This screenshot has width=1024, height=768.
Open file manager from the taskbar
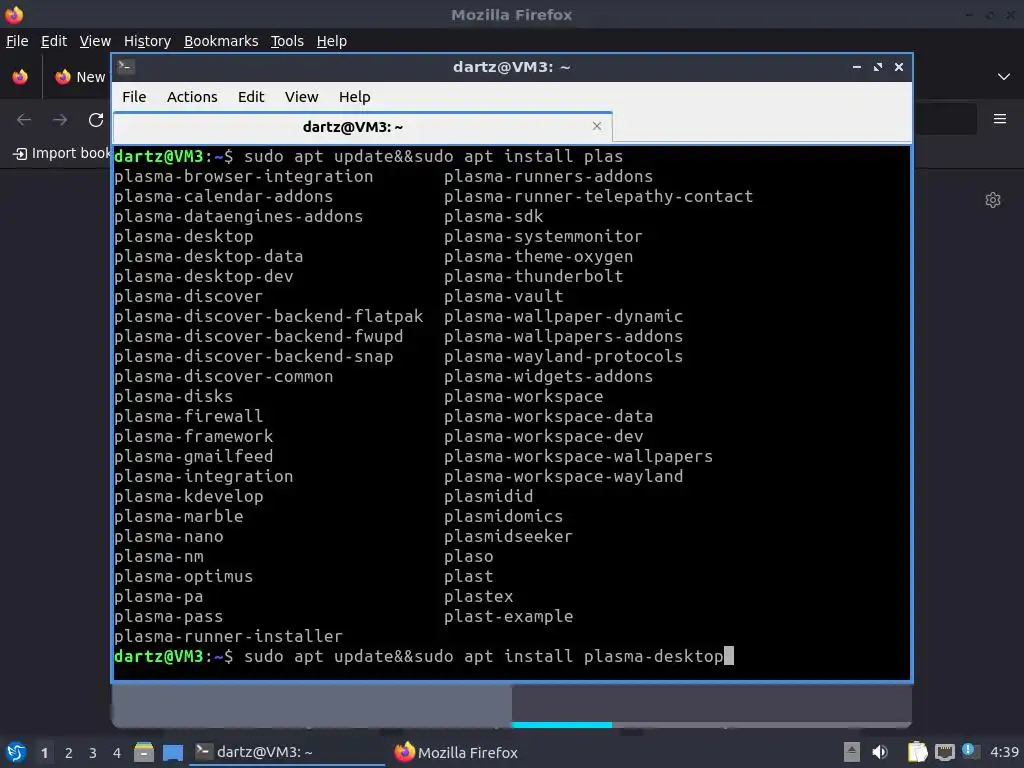coord(144,752)
